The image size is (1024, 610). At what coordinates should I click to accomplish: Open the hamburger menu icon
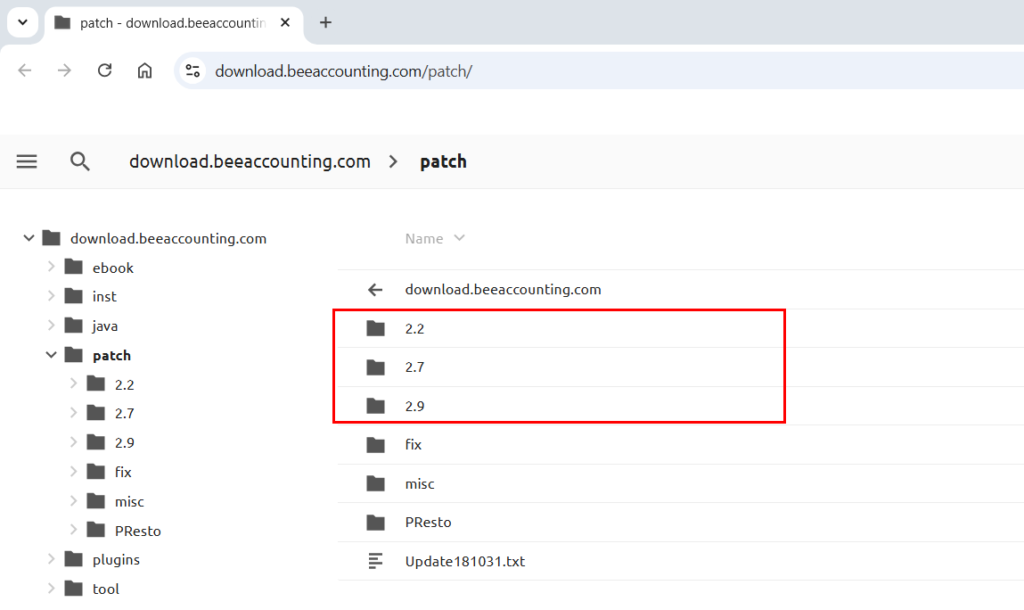[27, 162]
